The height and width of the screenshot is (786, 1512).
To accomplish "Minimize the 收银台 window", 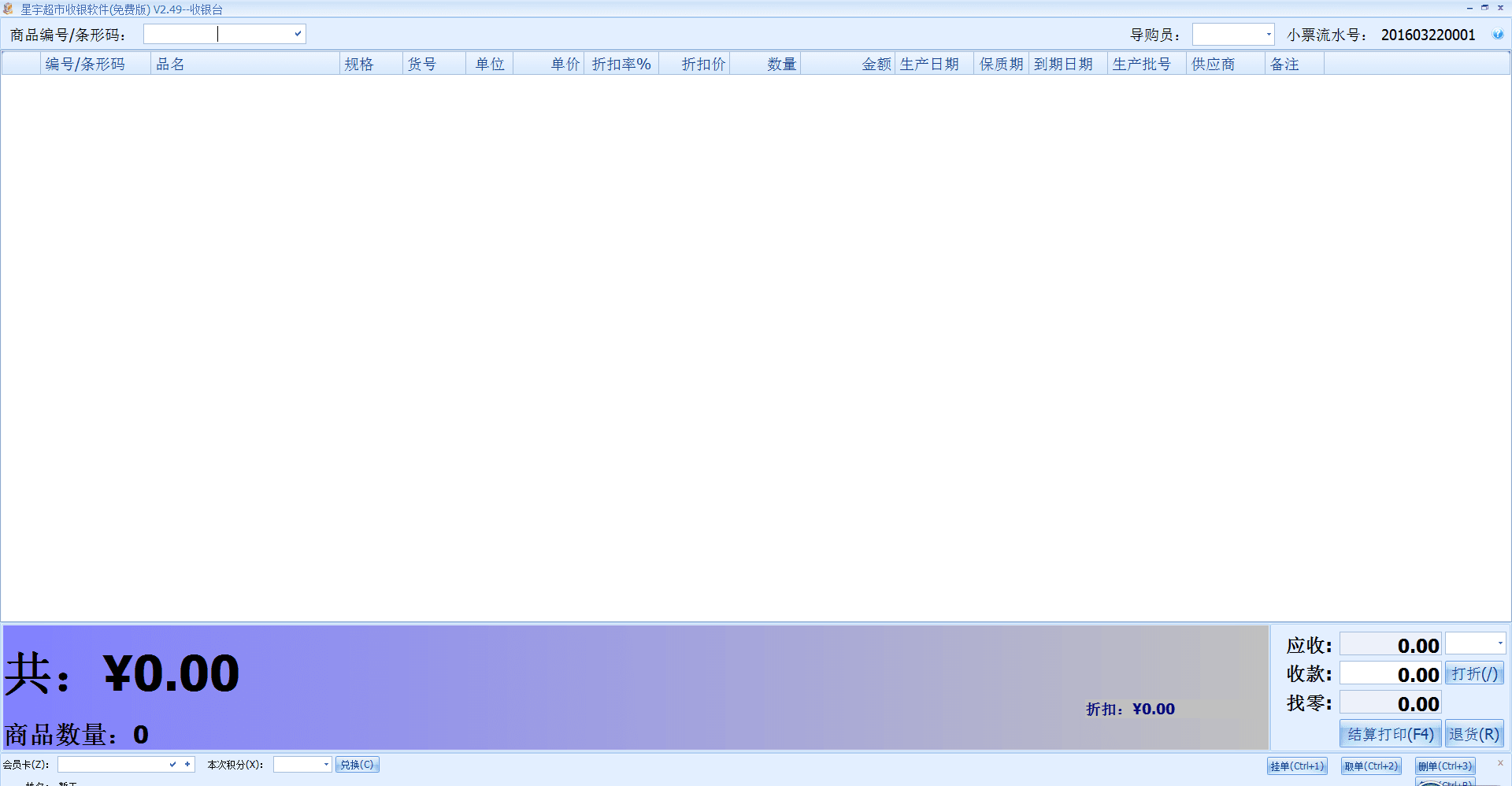I will click(1469, 8).
